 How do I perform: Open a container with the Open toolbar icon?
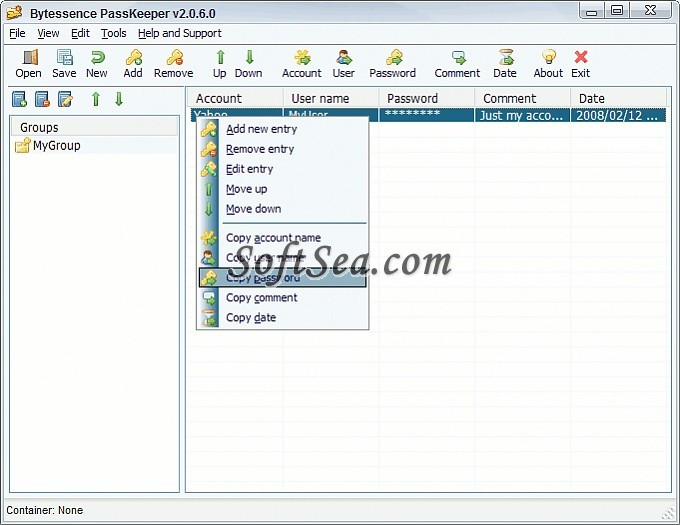click(29, 64)
